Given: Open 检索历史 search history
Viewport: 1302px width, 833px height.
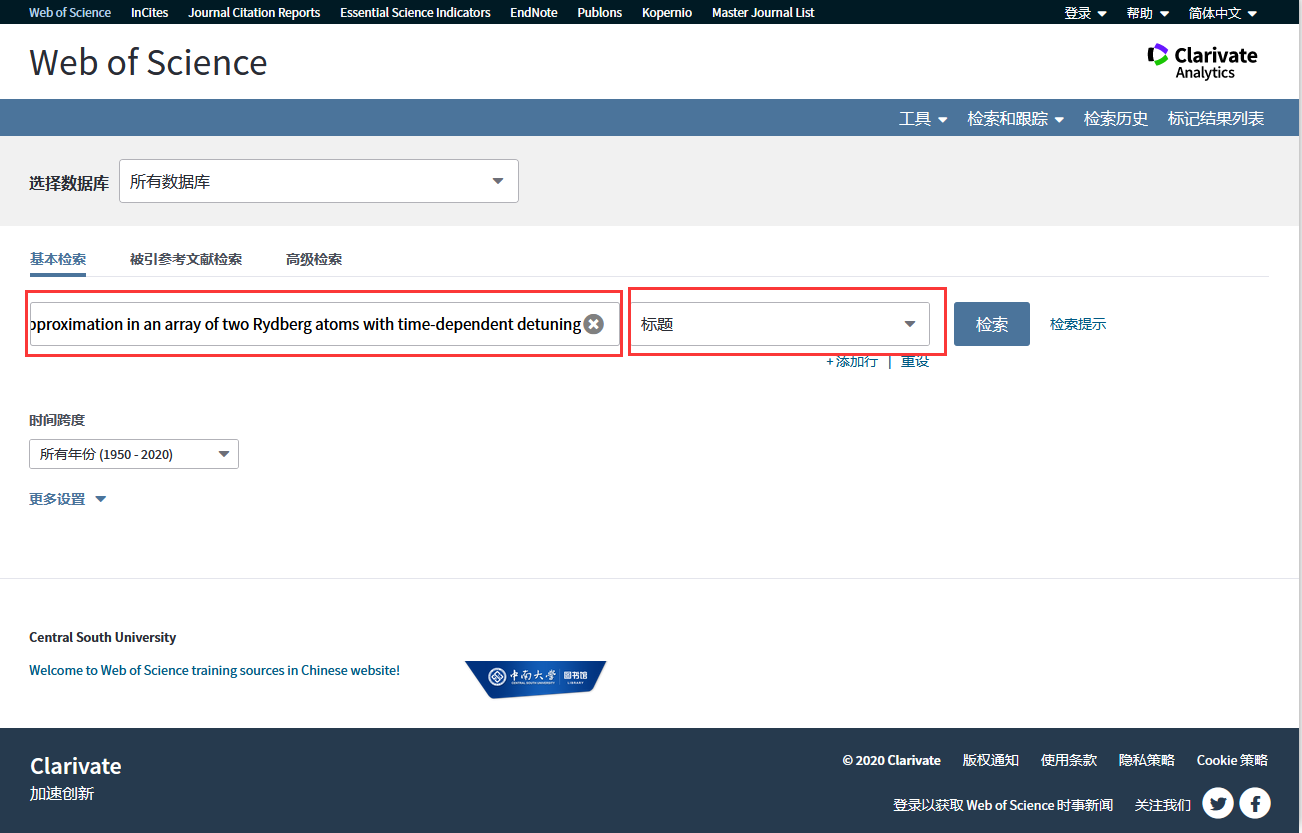Looking at the screenshot, I should 1116,118.
